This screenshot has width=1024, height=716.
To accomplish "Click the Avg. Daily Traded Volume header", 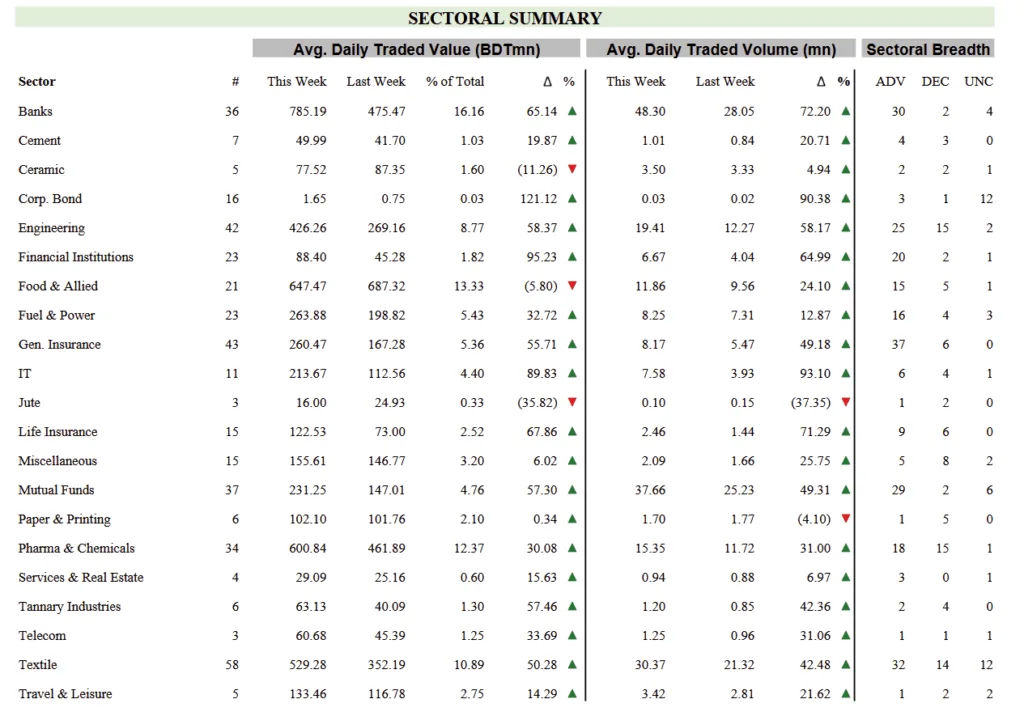I will (x=720, y=49).
